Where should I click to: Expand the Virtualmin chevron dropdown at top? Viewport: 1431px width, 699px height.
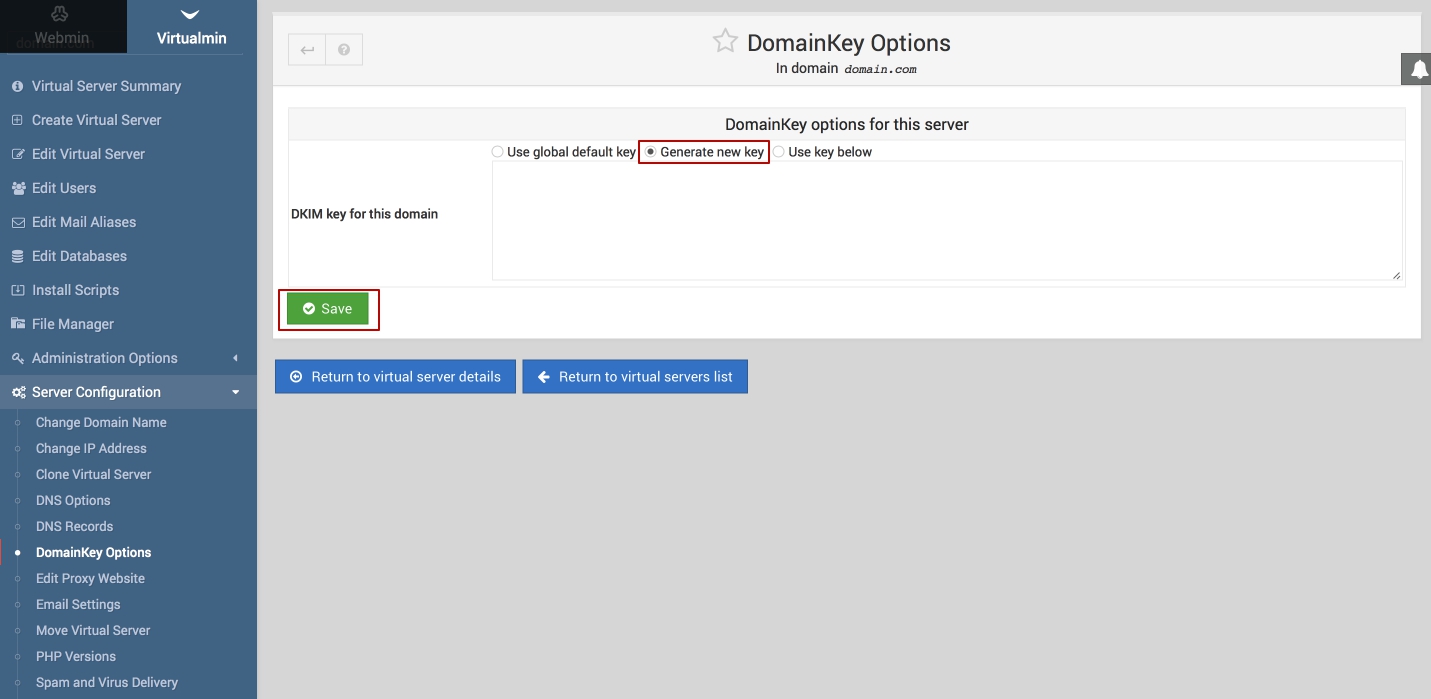(x=190, y=14)
